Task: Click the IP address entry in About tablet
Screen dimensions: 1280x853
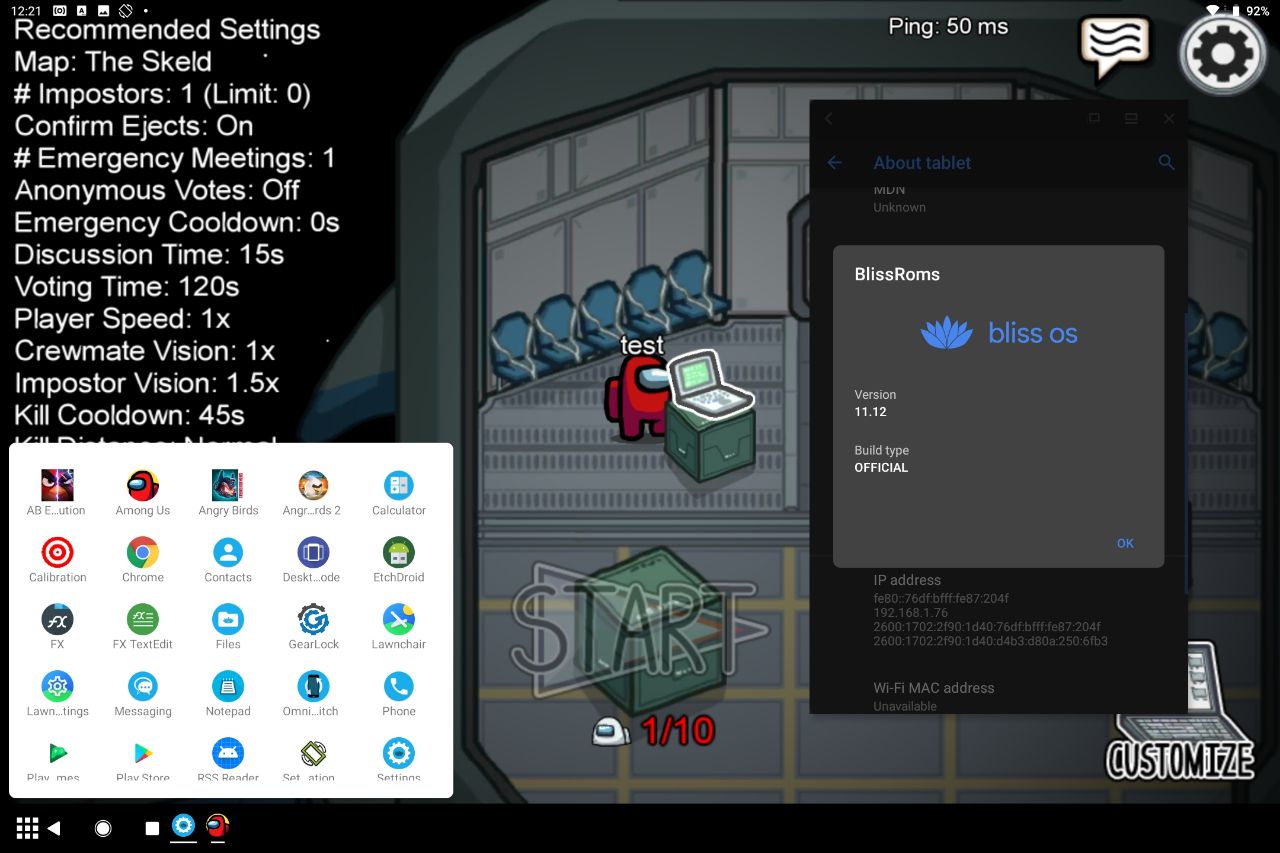Action: coord(998,610)
